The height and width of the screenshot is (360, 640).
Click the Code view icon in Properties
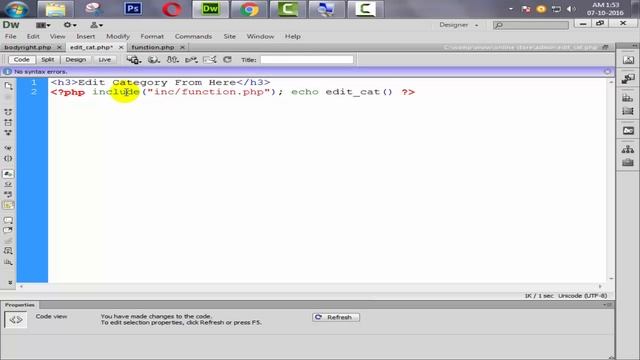[16, 320]
